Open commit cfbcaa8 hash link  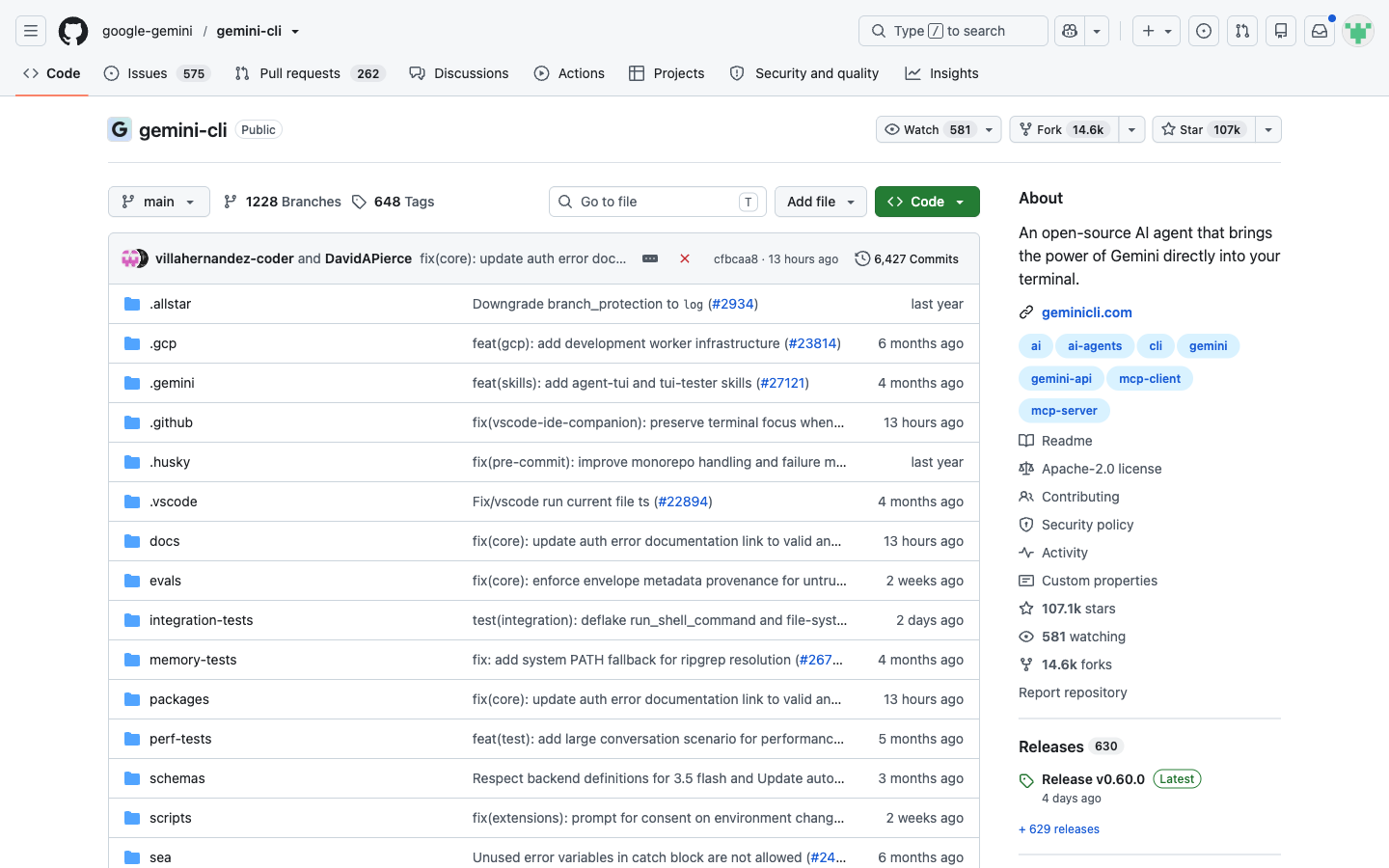[736, 258]
